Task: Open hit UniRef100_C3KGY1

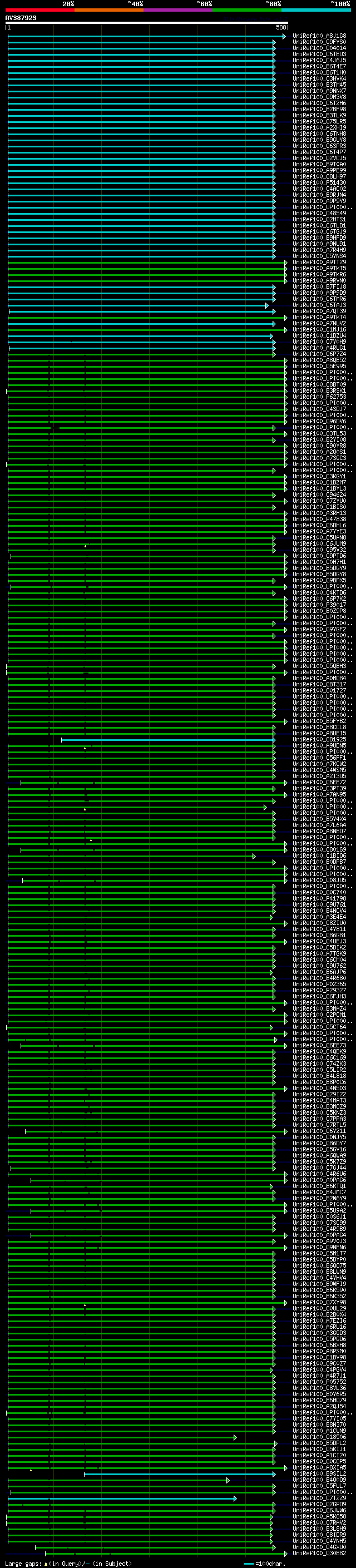Action: tap(319, 476)
